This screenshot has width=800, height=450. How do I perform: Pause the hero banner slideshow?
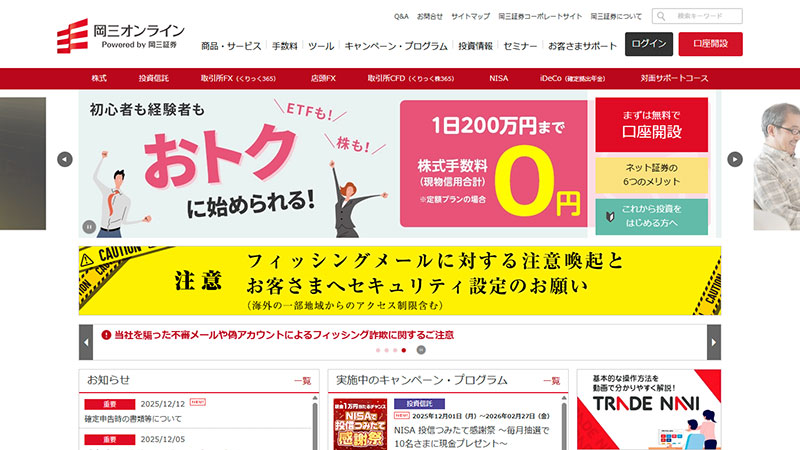pyautogui.click(x=89, y=227)
